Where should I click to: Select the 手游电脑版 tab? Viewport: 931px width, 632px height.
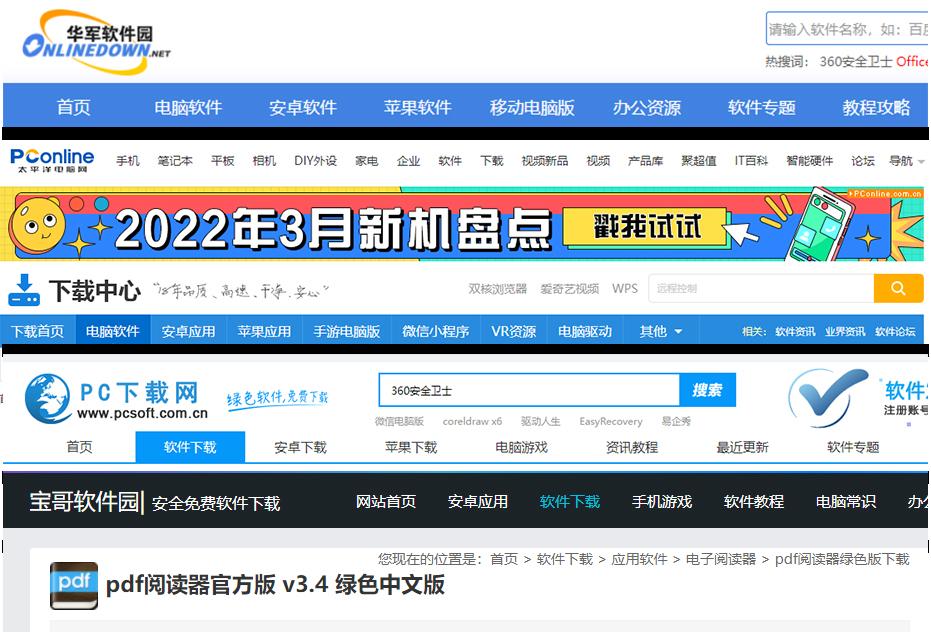coord(347,331)
